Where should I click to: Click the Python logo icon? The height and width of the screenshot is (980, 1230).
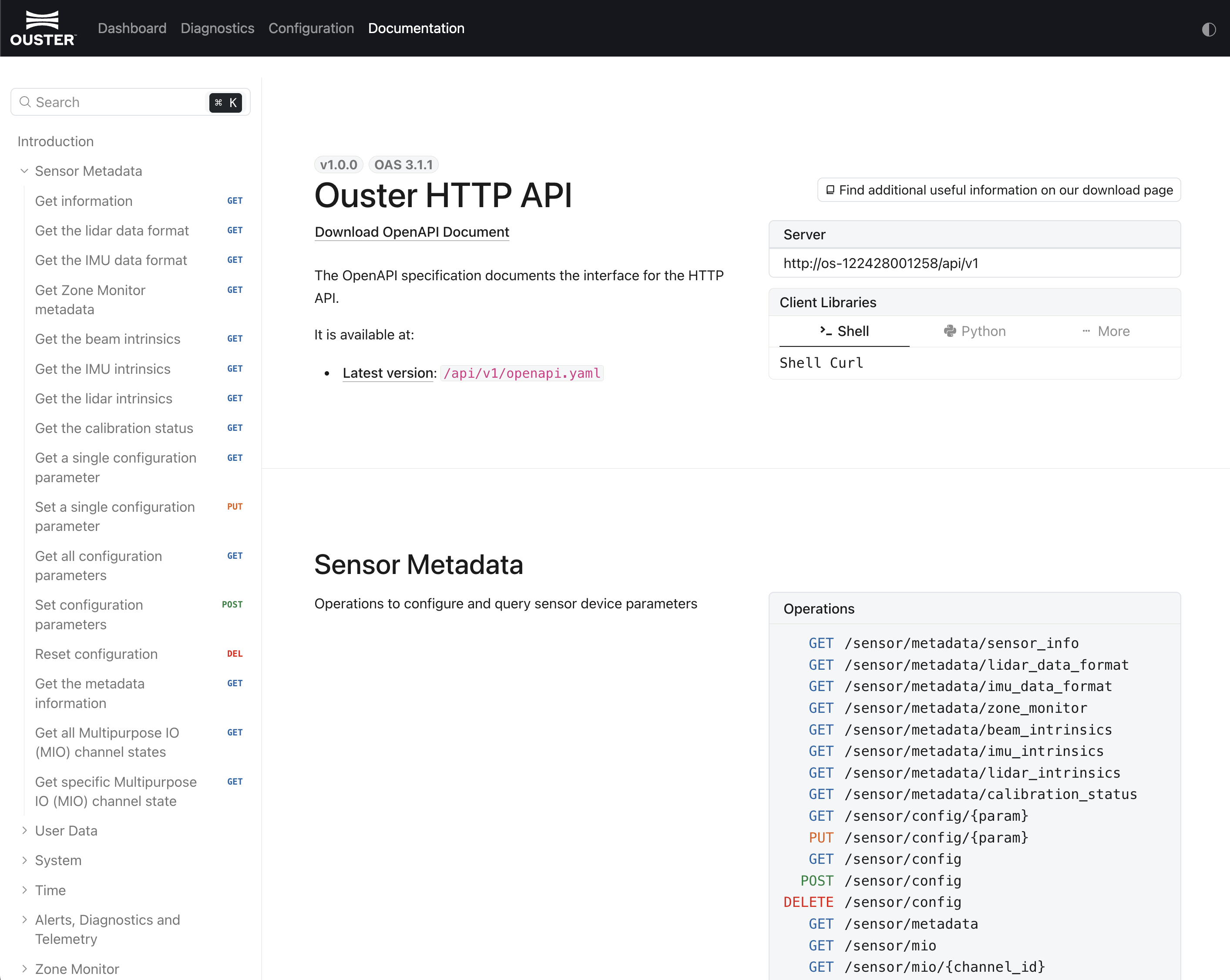click(950, 331)
